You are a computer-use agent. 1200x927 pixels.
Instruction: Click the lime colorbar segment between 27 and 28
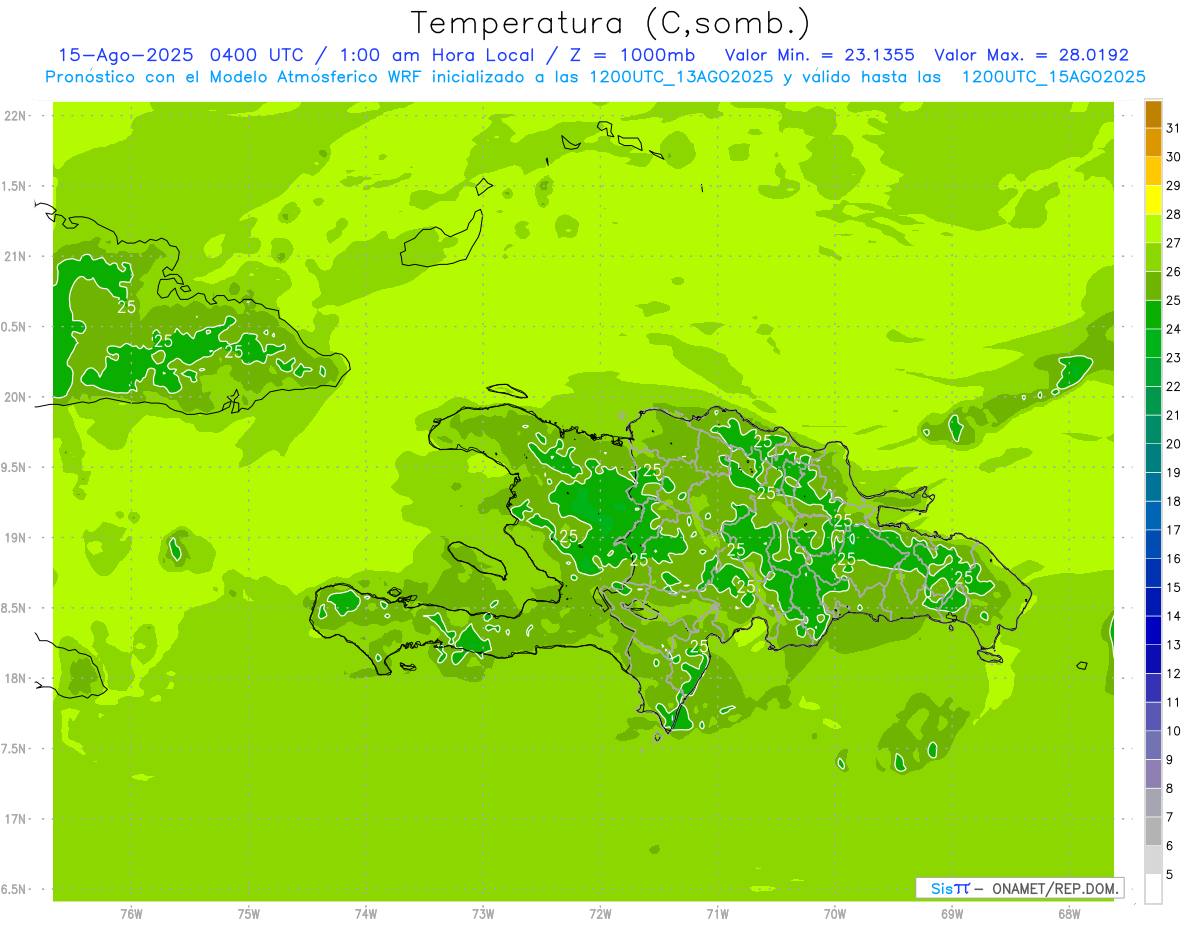tap(1153, 228)
